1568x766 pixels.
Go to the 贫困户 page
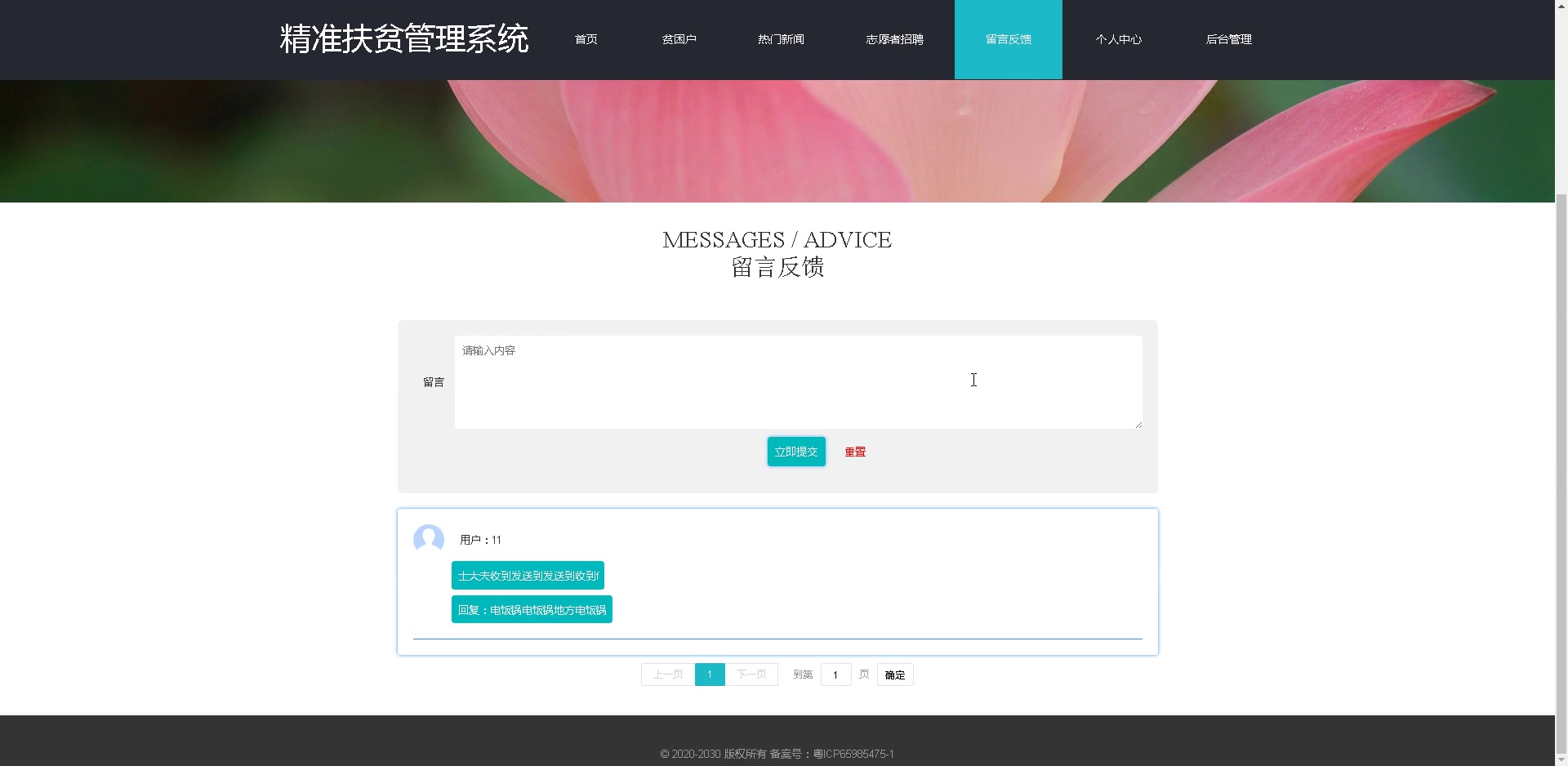click(679, 39)
